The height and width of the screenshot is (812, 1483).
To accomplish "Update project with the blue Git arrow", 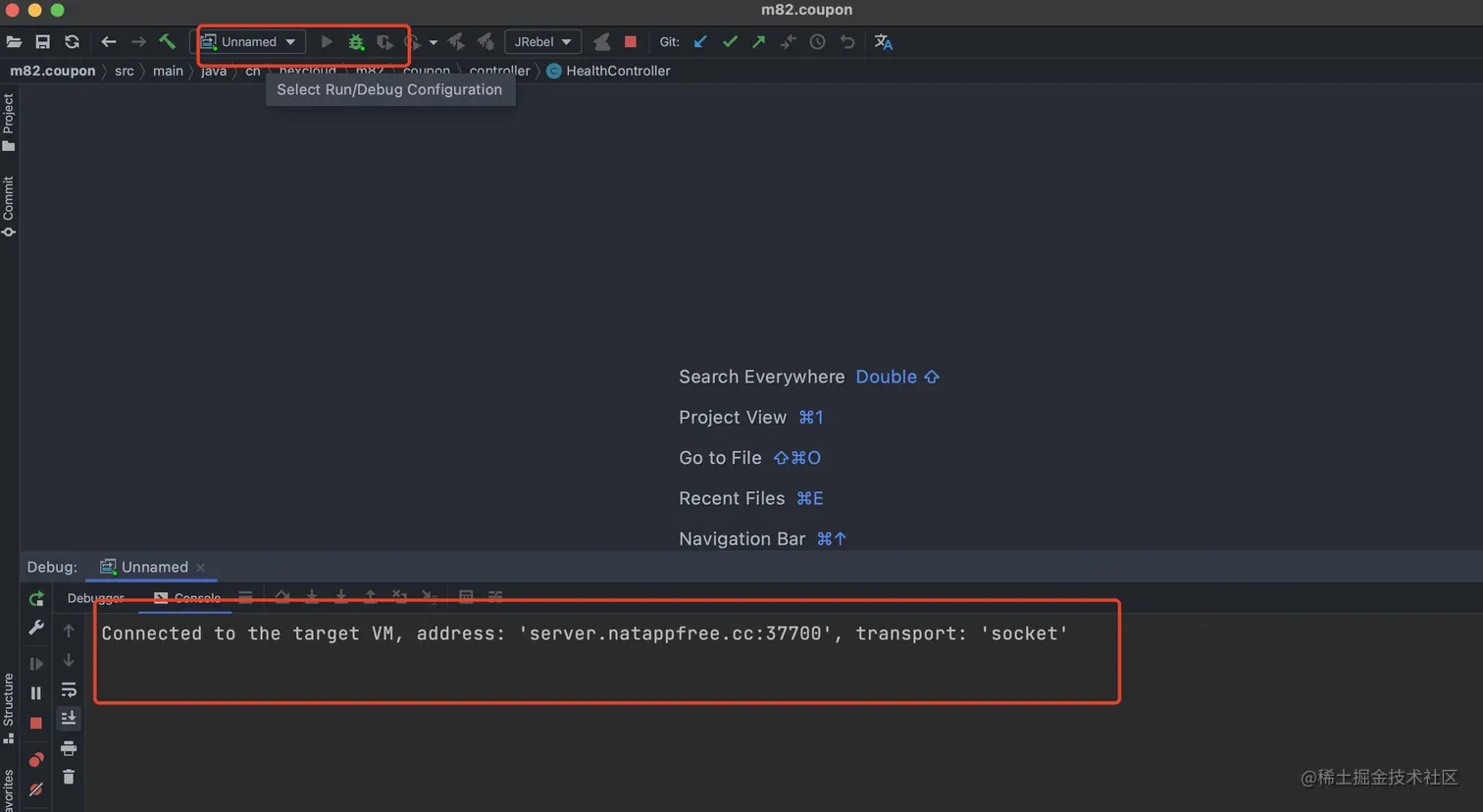I will (x=700, y=42).
